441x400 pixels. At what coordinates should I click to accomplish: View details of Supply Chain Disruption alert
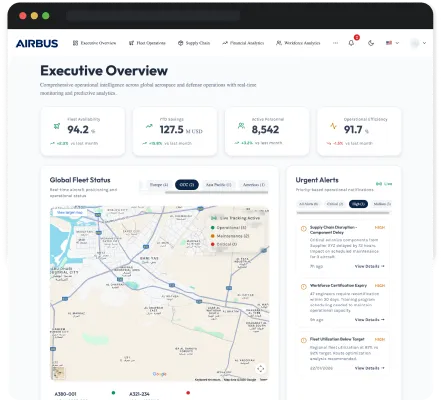tap(370, 266)
